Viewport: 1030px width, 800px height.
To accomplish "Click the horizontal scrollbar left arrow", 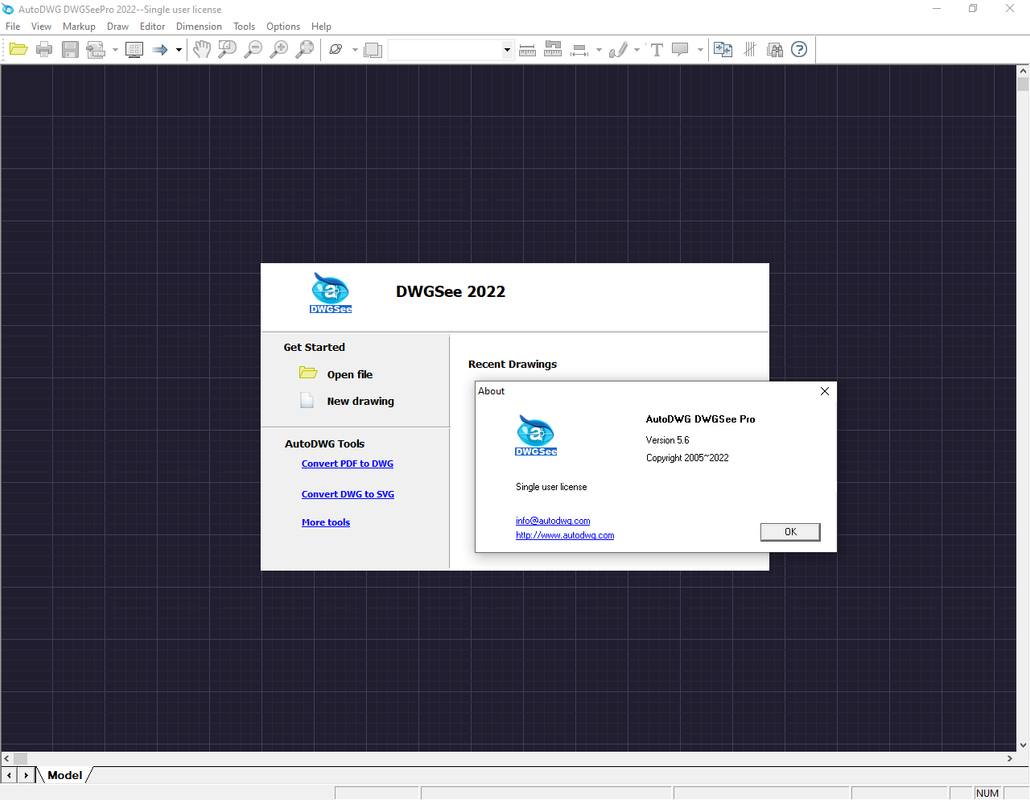I will pyautogui.click(x=7, y=759).
